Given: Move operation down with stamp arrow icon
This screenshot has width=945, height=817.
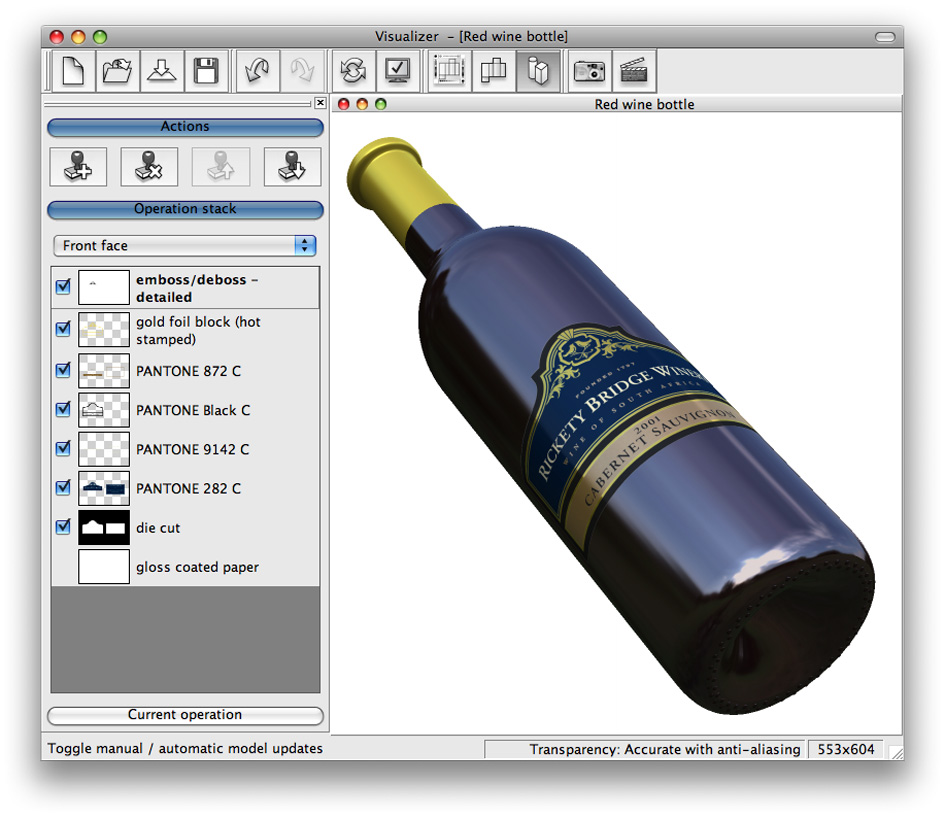Looking at the screenshot, I should pos(292,167).
